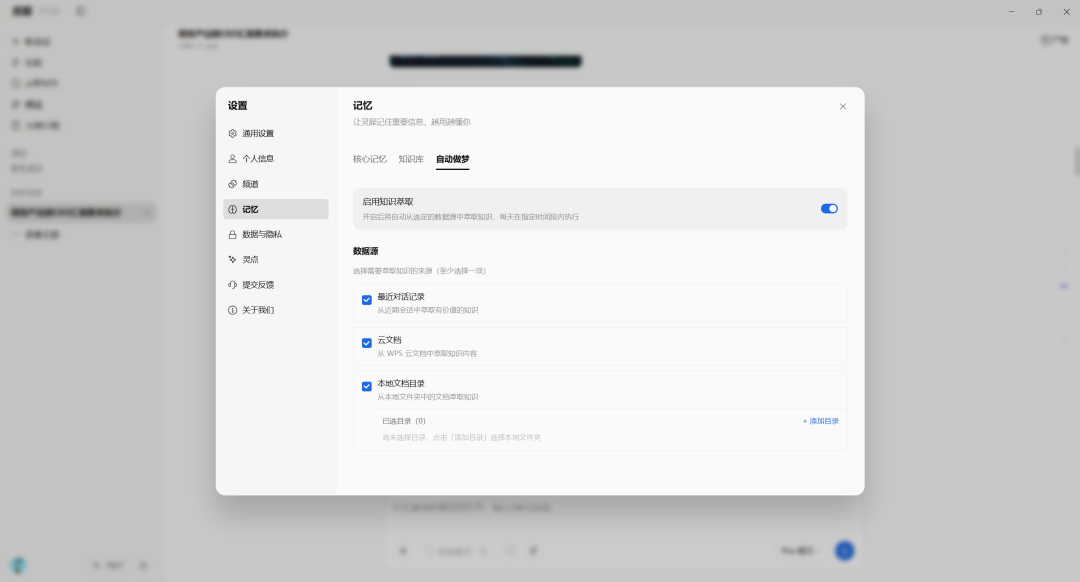This screenshot has width=1080, height=582.
Task: Open 提交反馈 headset icon
Action: [x=232, y=284]
